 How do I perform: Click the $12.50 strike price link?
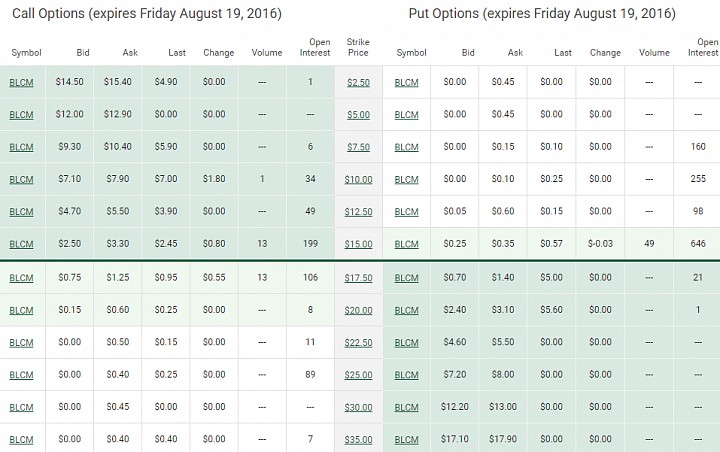(358, 212)
